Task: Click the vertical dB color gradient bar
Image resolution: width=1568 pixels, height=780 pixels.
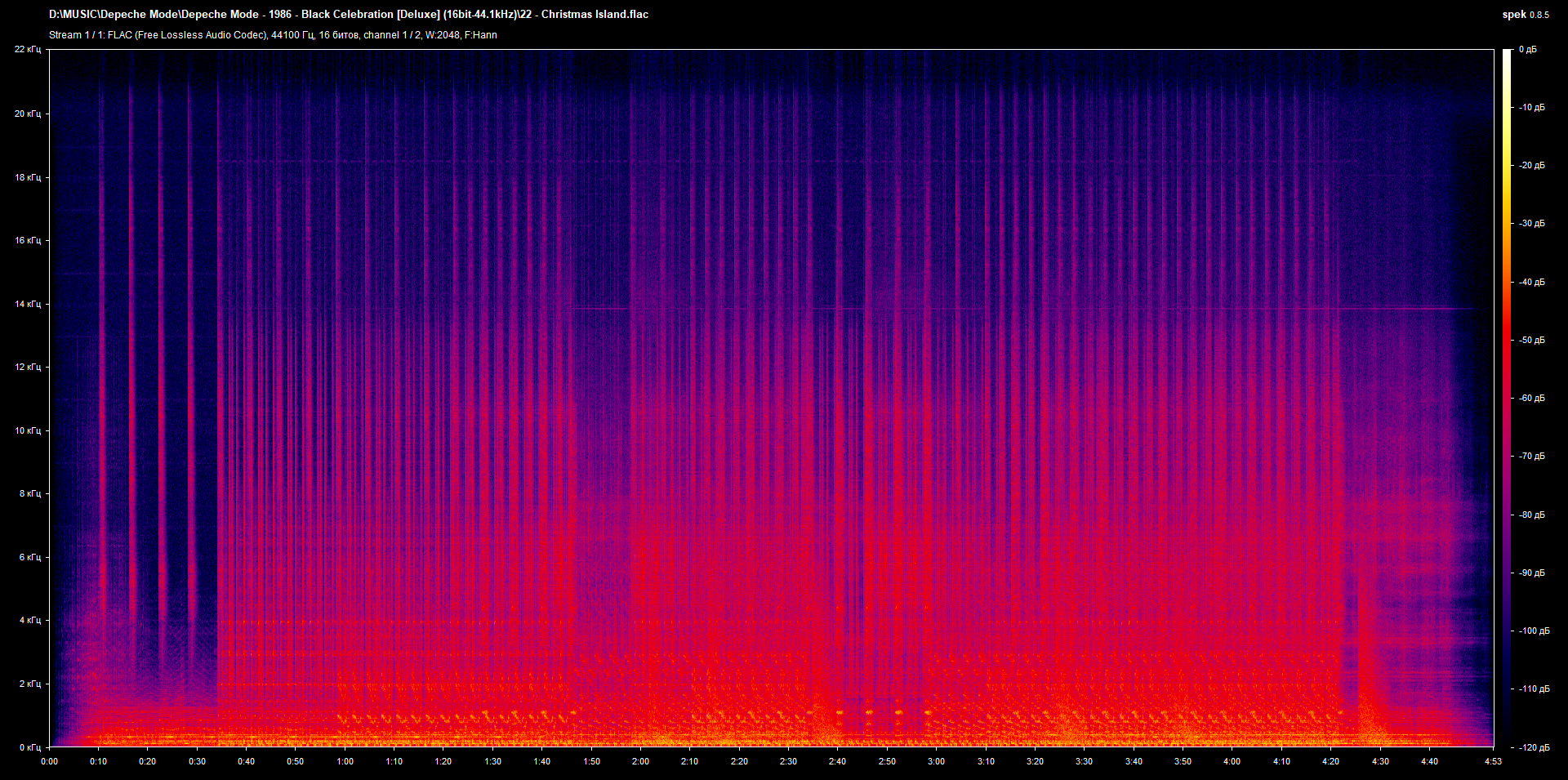Action: pyautogui.click(x=1507, y=399)
